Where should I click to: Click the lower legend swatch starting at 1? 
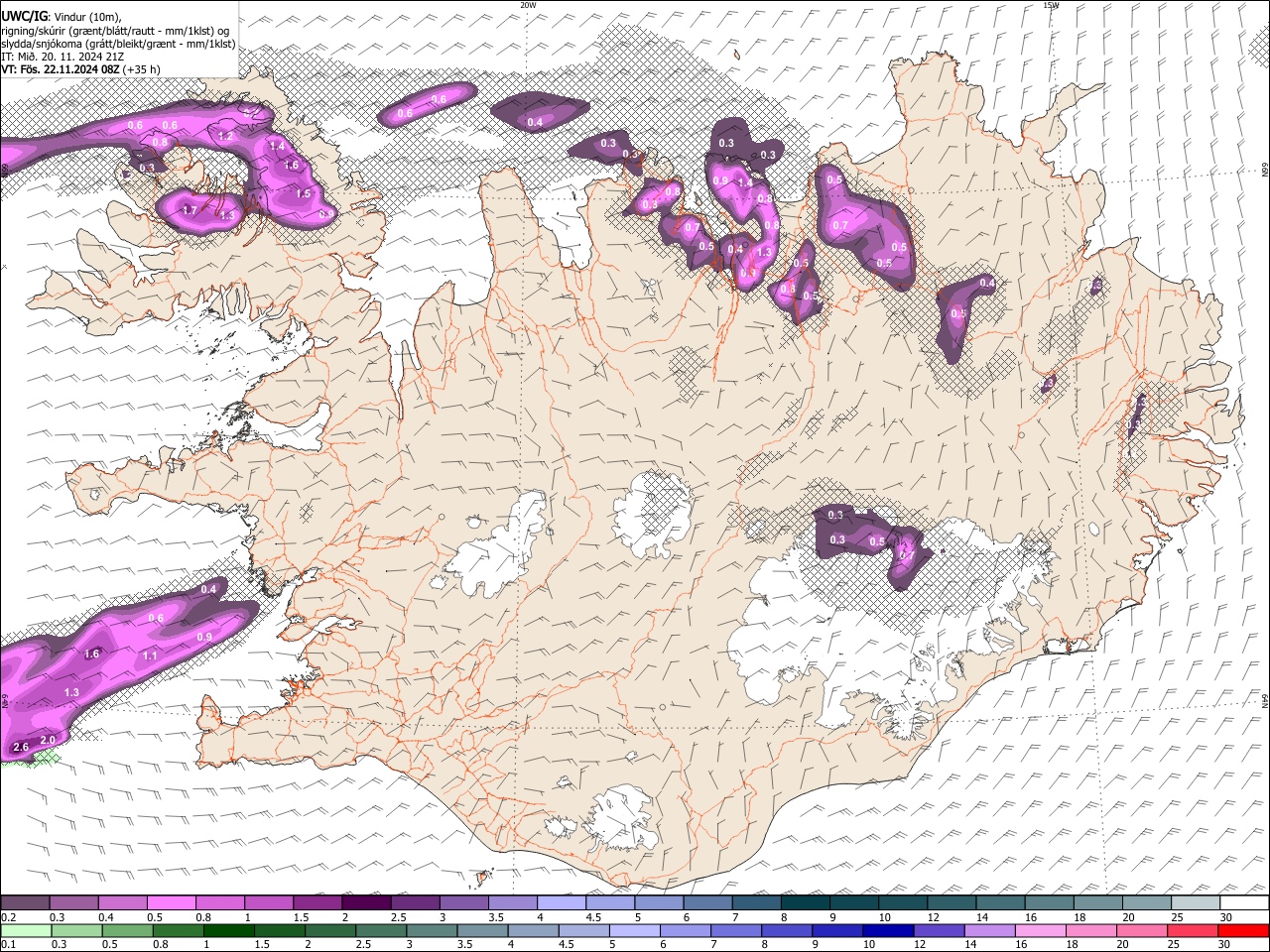[x=228, y=931]
